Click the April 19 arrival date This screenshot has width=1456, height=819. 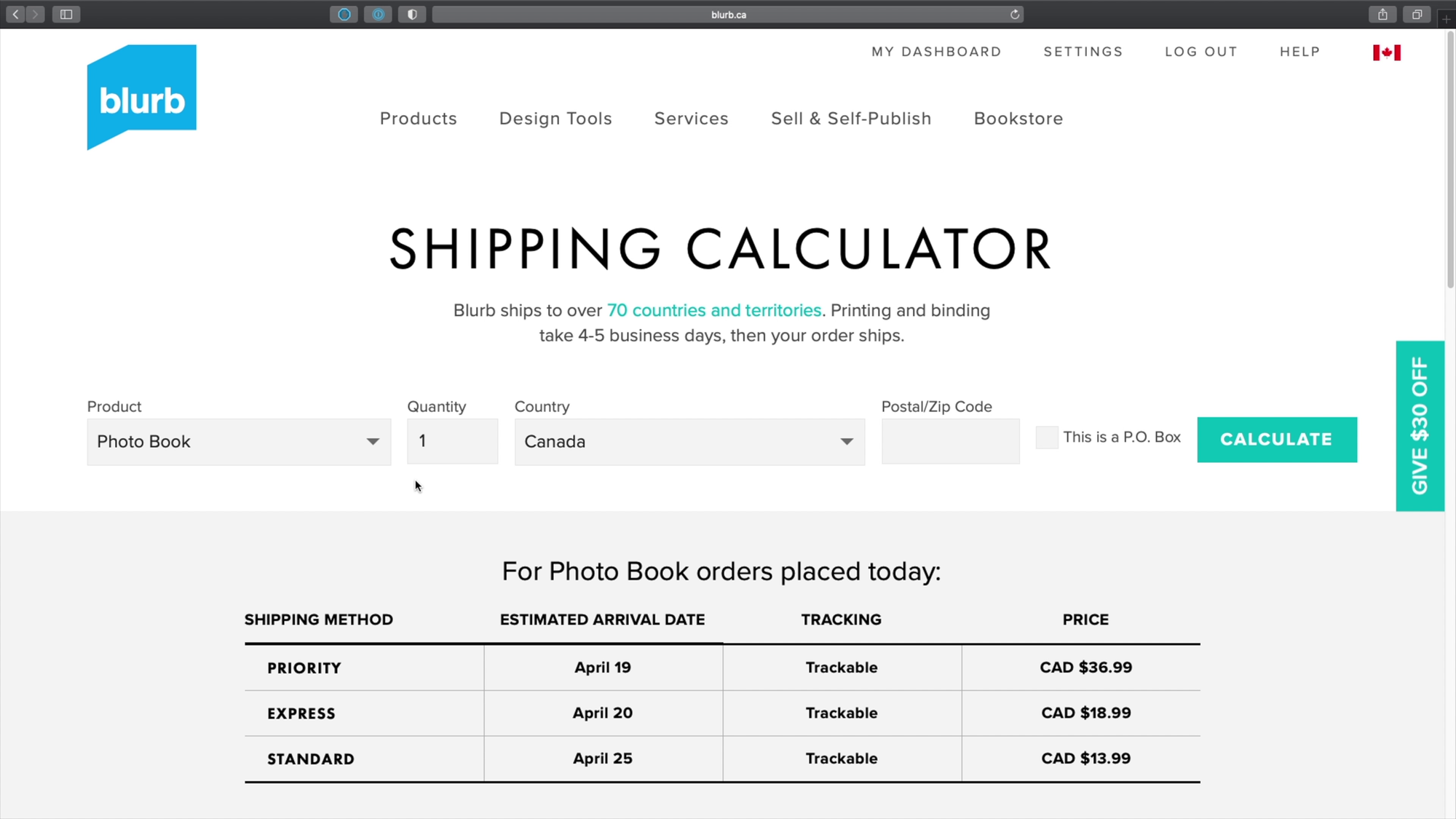[602, 668]
